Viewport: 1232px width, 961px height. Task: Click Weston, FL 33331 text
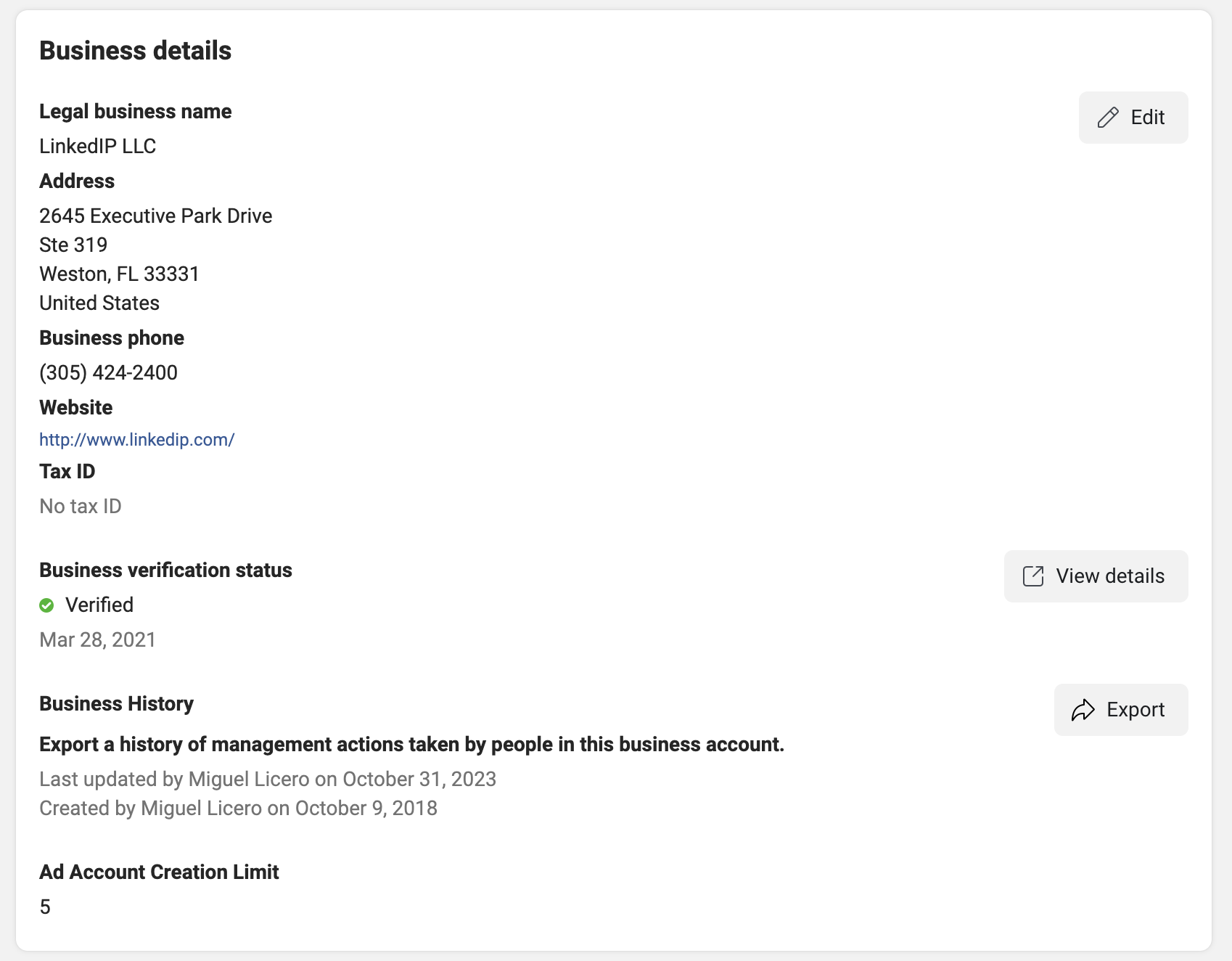point(119,274)
